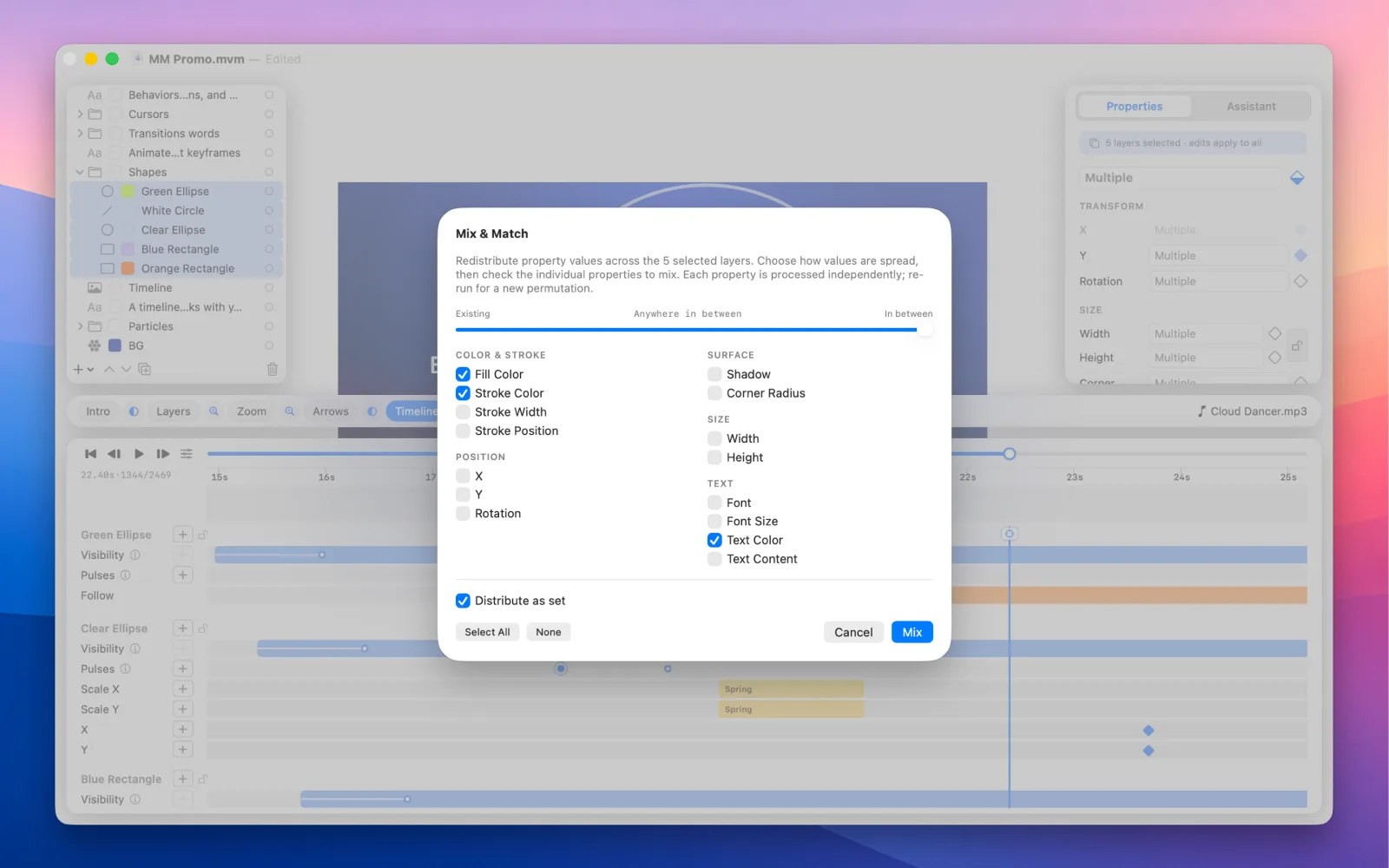Click the Mix button
This screenshot has width=1389, height=868.
[912, 632]
